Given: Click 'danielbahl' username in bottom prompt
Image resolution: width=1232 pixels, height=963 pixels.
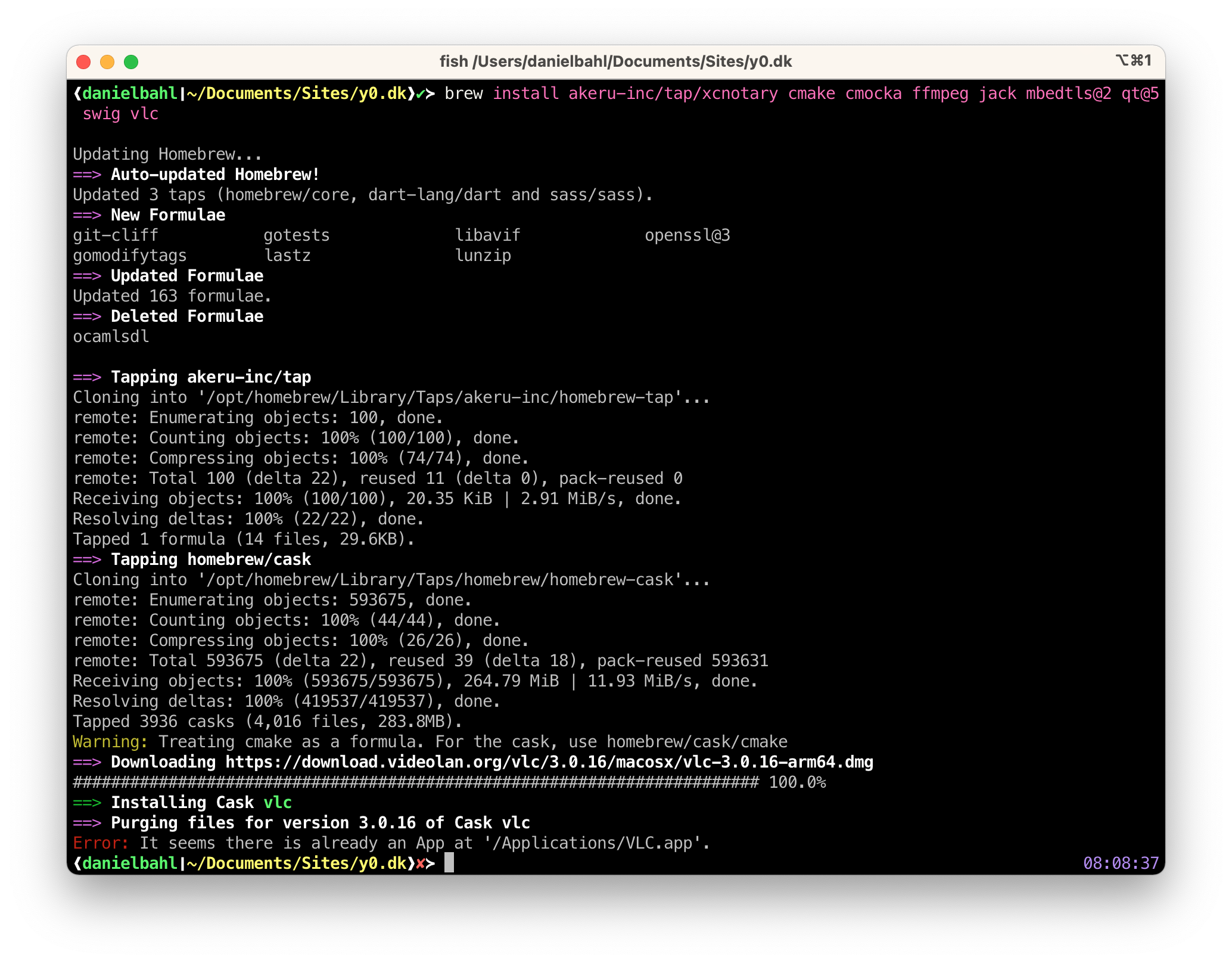Looking at the screenshot, I should coord(130,863).
